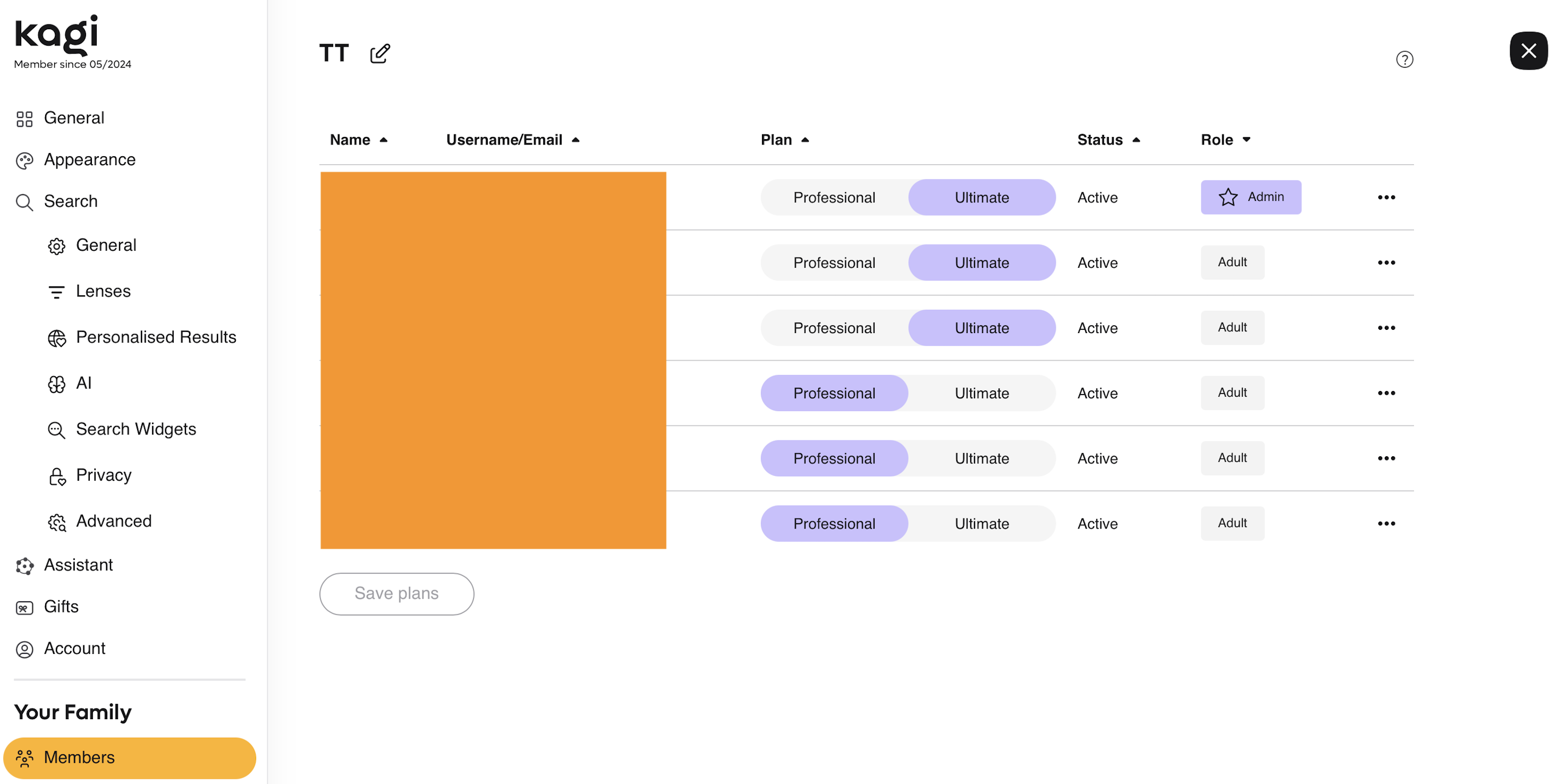Click the star Admin role badge
This screenshot has height=784, width=1559.
1250,197
